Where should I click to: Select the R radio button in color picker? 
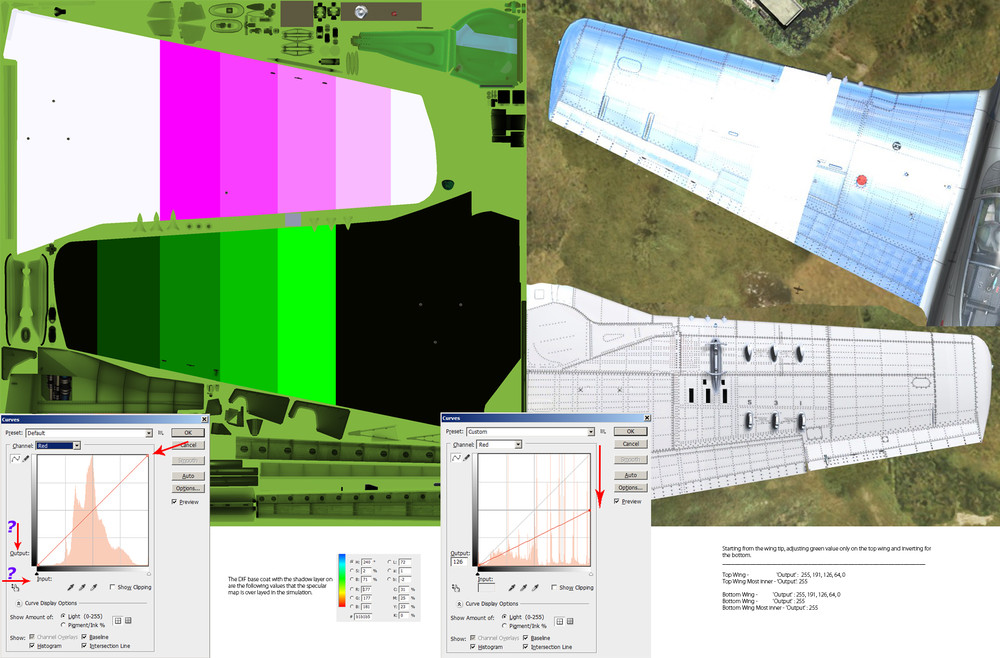tap(351, 589)
